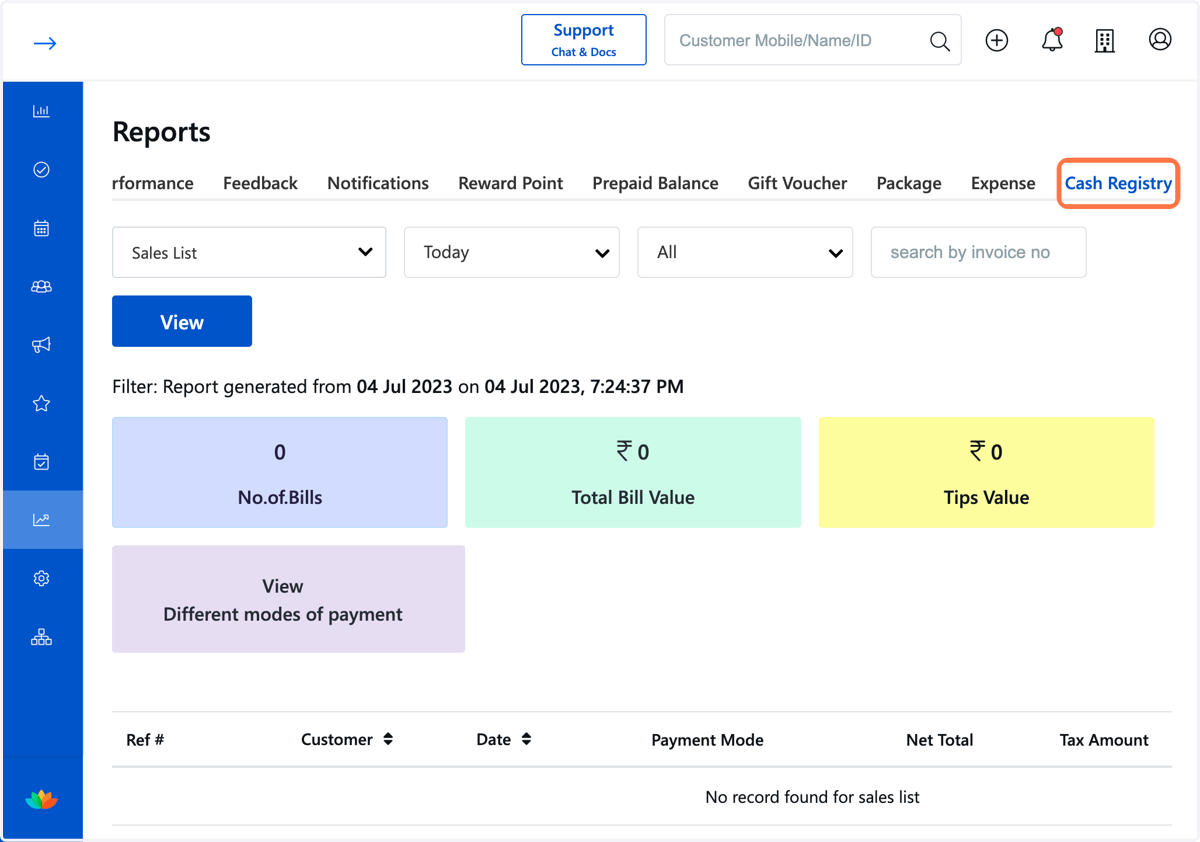The image size is (1200, 842).
Task: Switch to the Cash Registry tab
Action: pyautogui.click(x=1118, y=183)
